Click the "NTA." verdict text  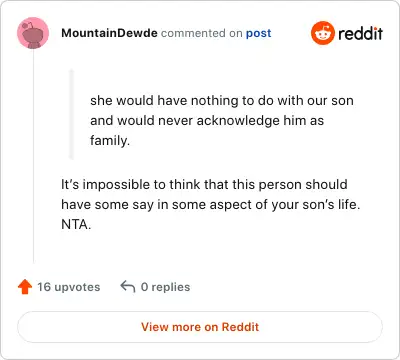[x=76, y=225]
